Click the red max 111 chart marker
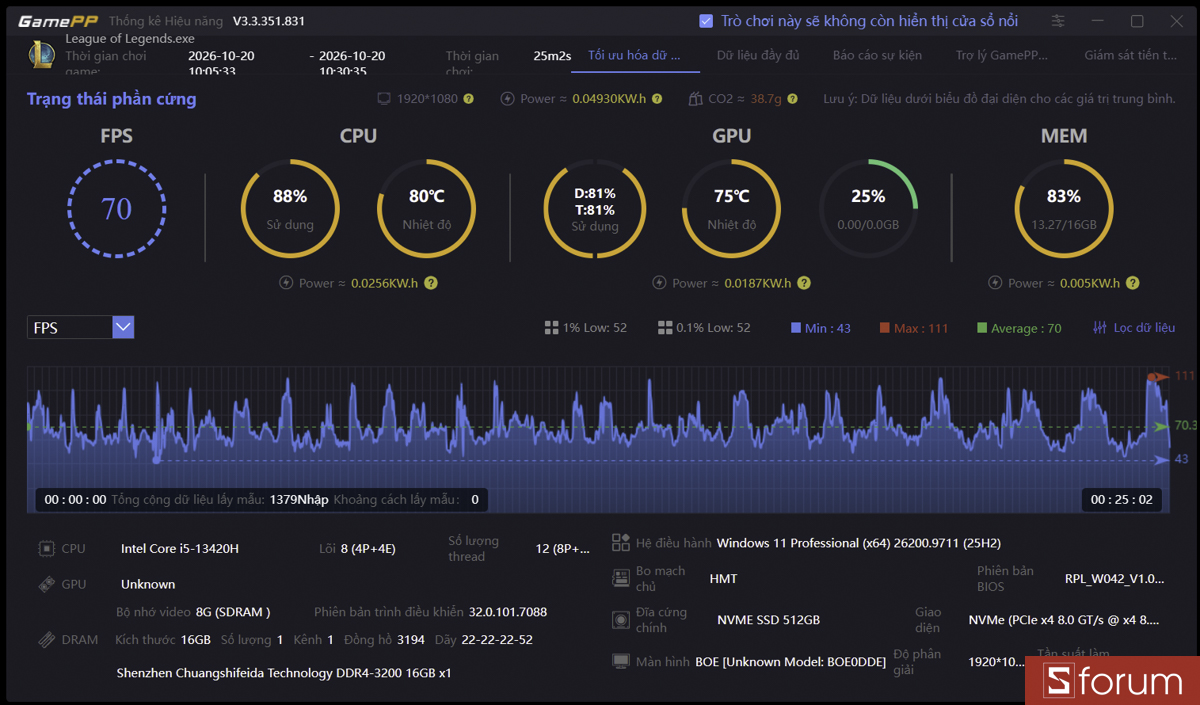1200x705 pixels. 1157,377
